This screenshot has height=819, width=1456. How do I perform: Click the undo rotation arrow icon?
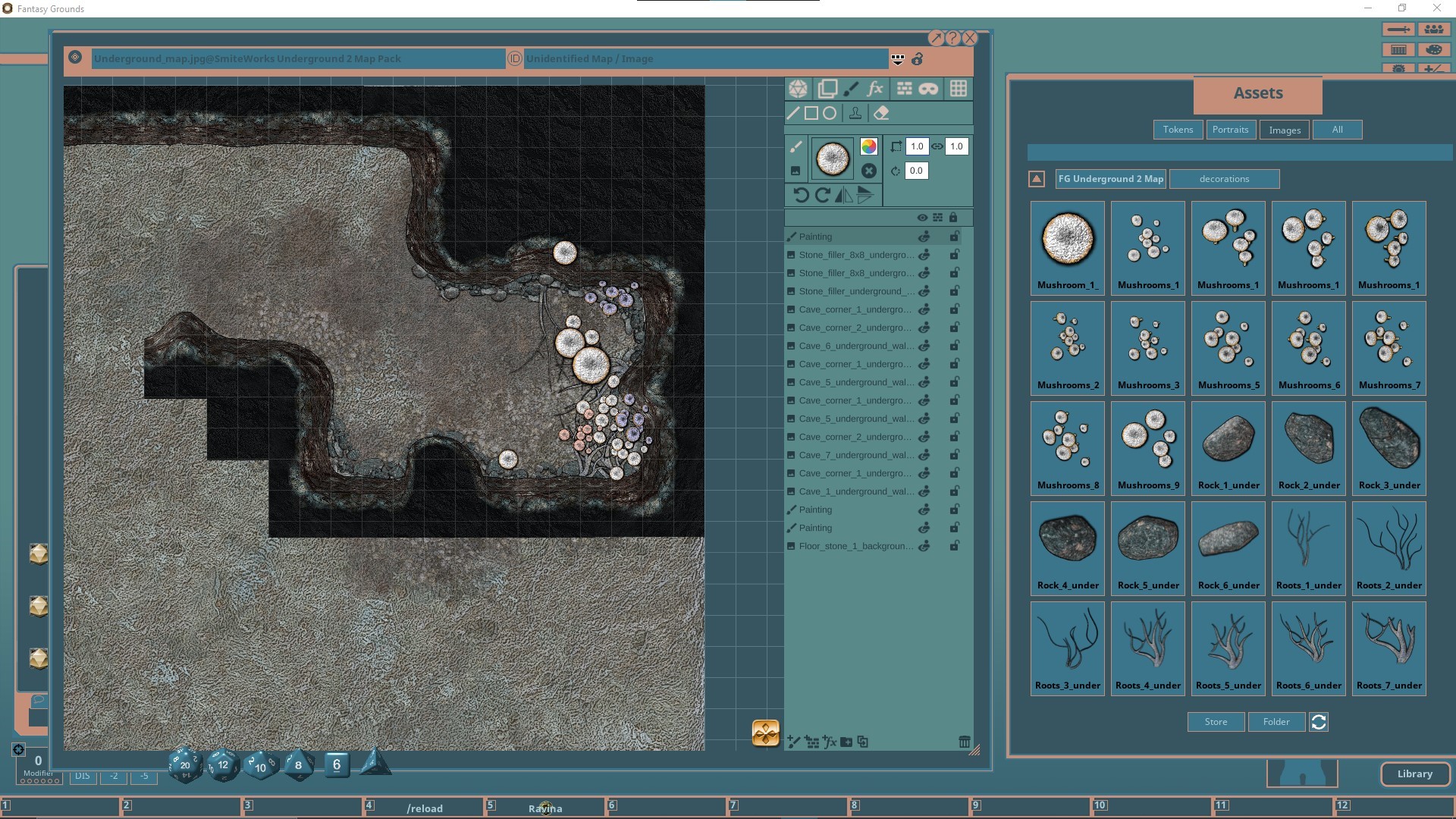coord(802,196)
